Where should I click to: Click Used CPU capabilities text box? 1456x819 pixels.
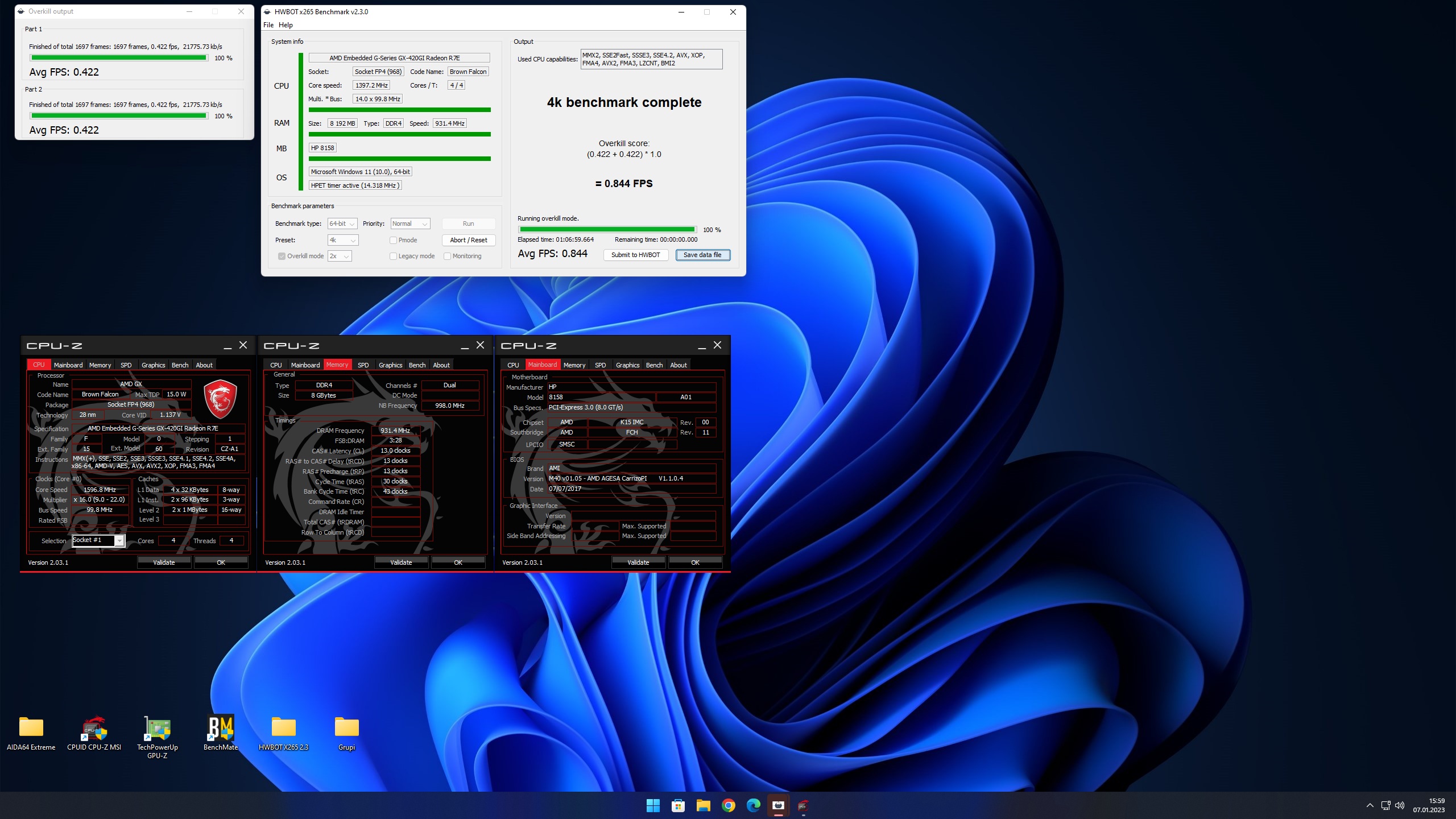coord(651,59)
